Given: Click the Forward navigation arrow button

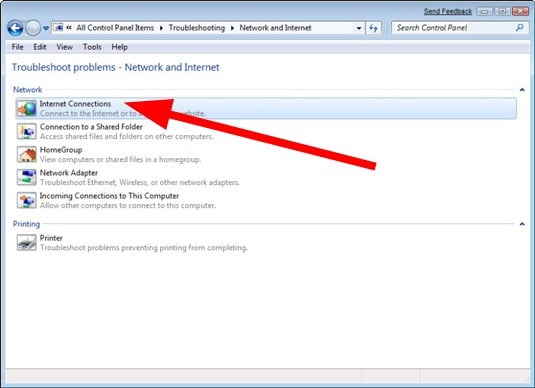Looking at the screenshot, I should 33,28.
